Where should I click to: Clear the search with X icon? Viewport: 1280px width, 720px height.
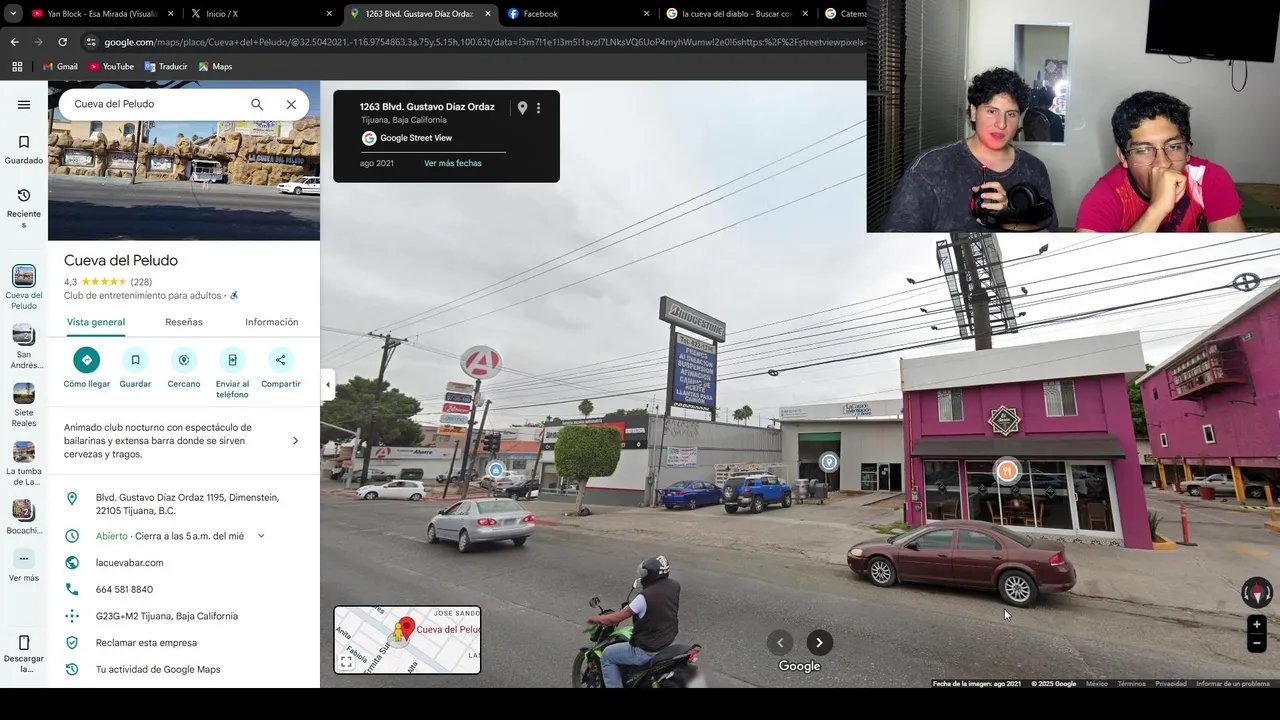tap(291, 104)
